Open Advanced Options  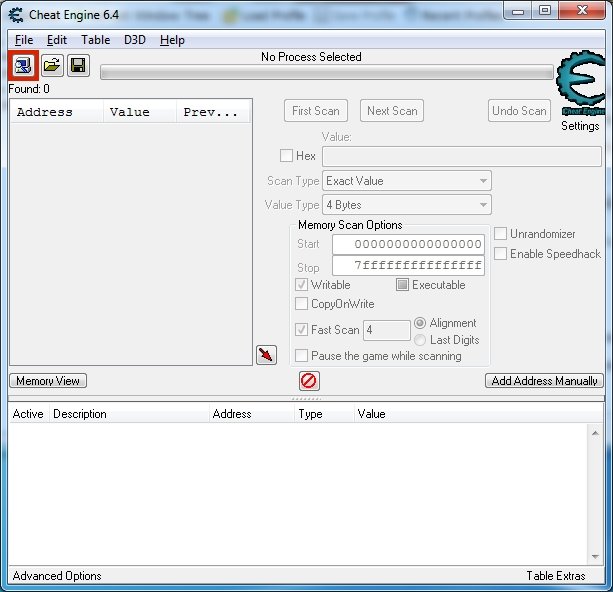tap(57, 576)
